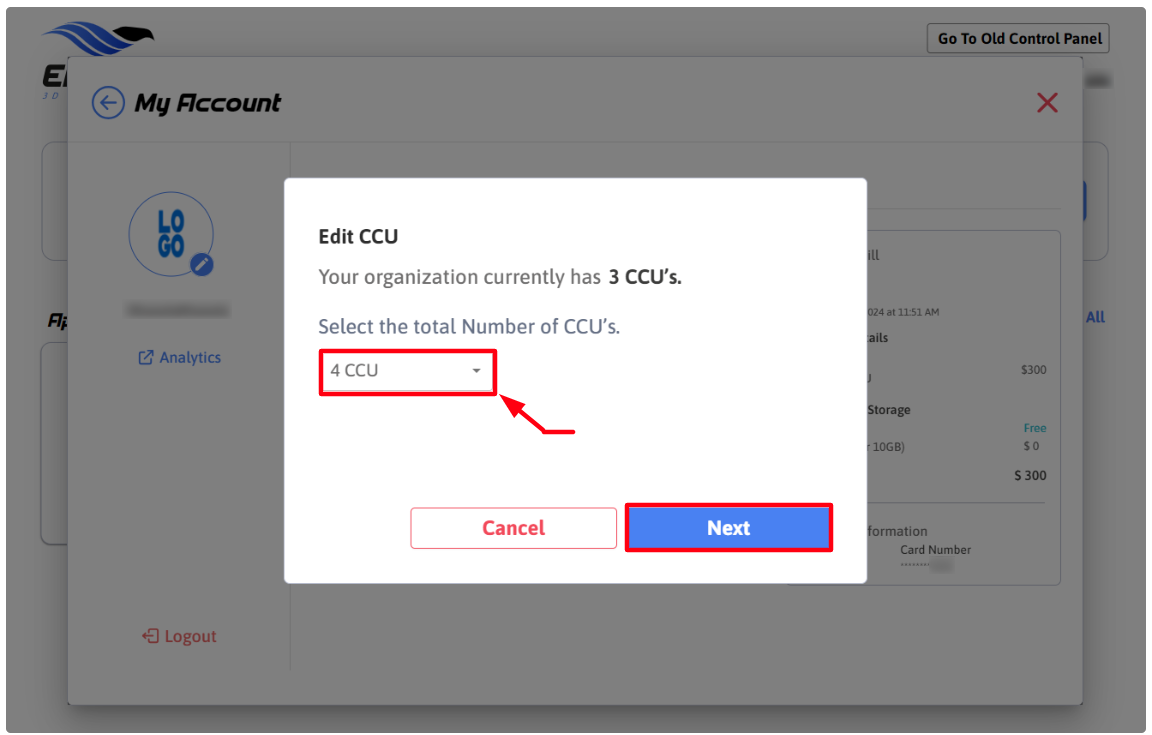Click the circular LOGO avatar image

point(170,234)
